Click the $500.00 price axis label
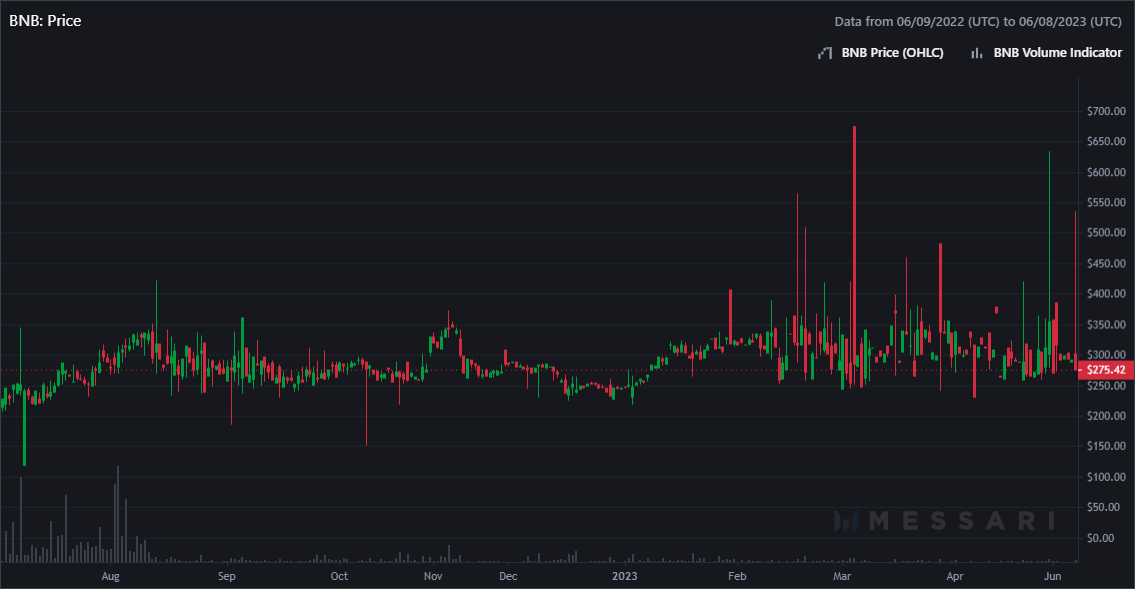 1106,233
